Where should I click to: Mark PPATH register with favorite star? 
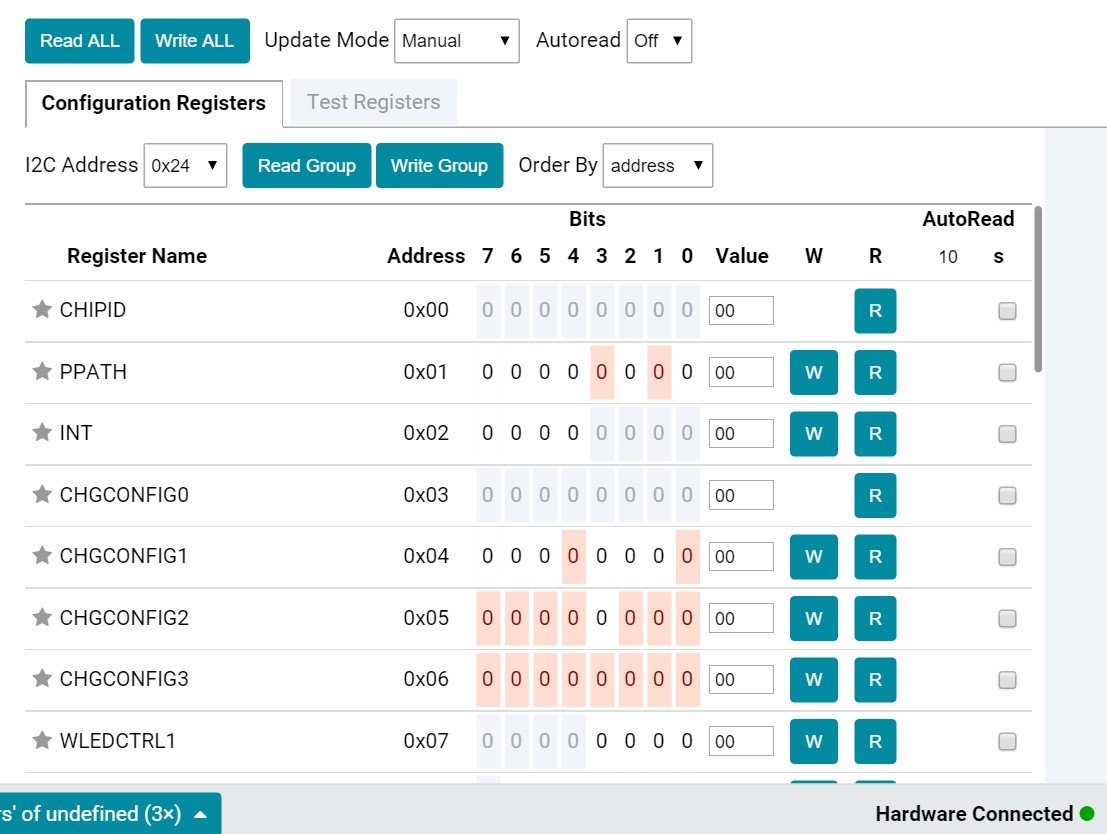tap(42, 372)
